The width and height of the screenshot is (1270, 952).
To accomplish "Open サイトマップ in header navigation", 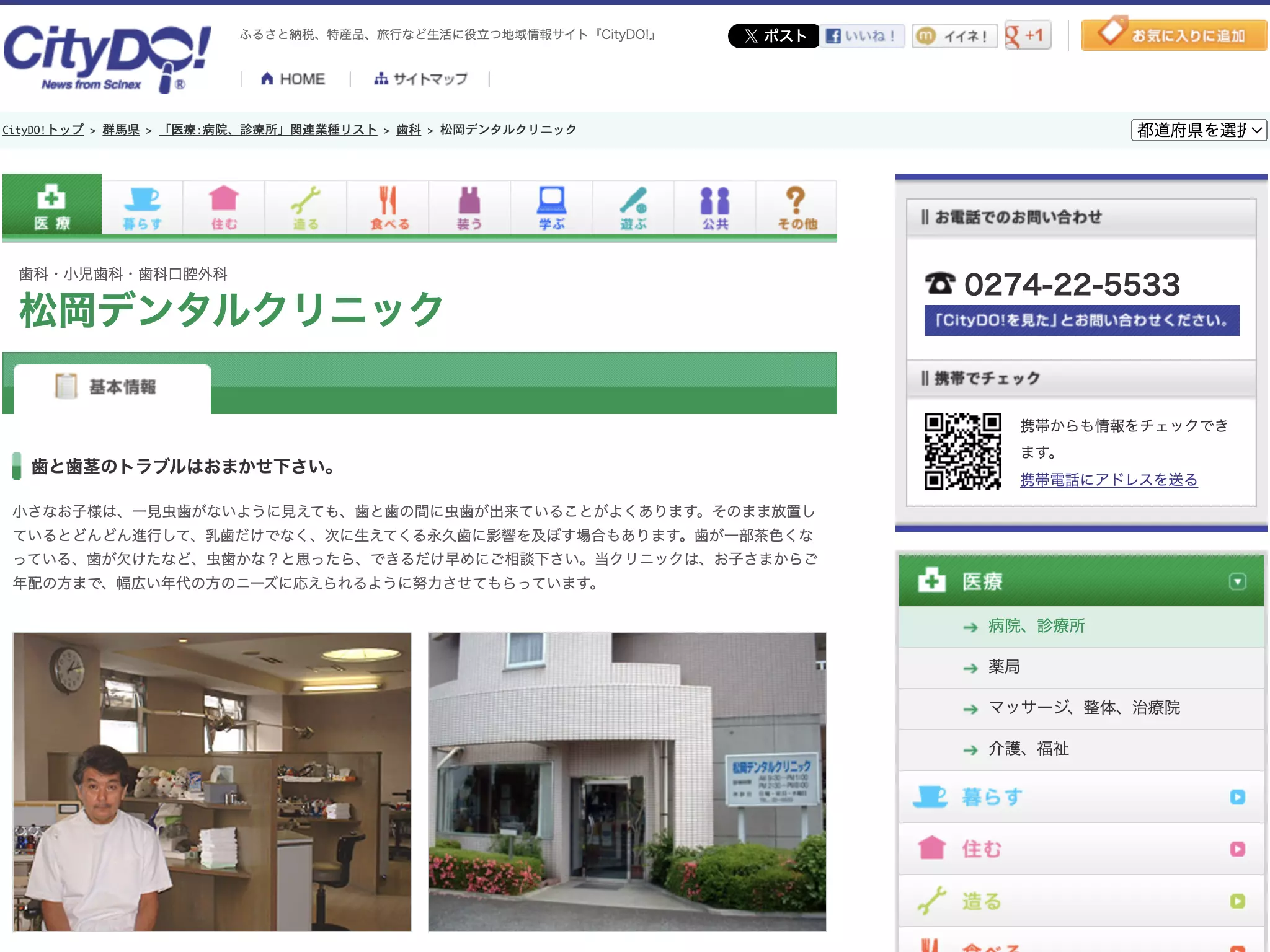I will (x=420, y=79).
